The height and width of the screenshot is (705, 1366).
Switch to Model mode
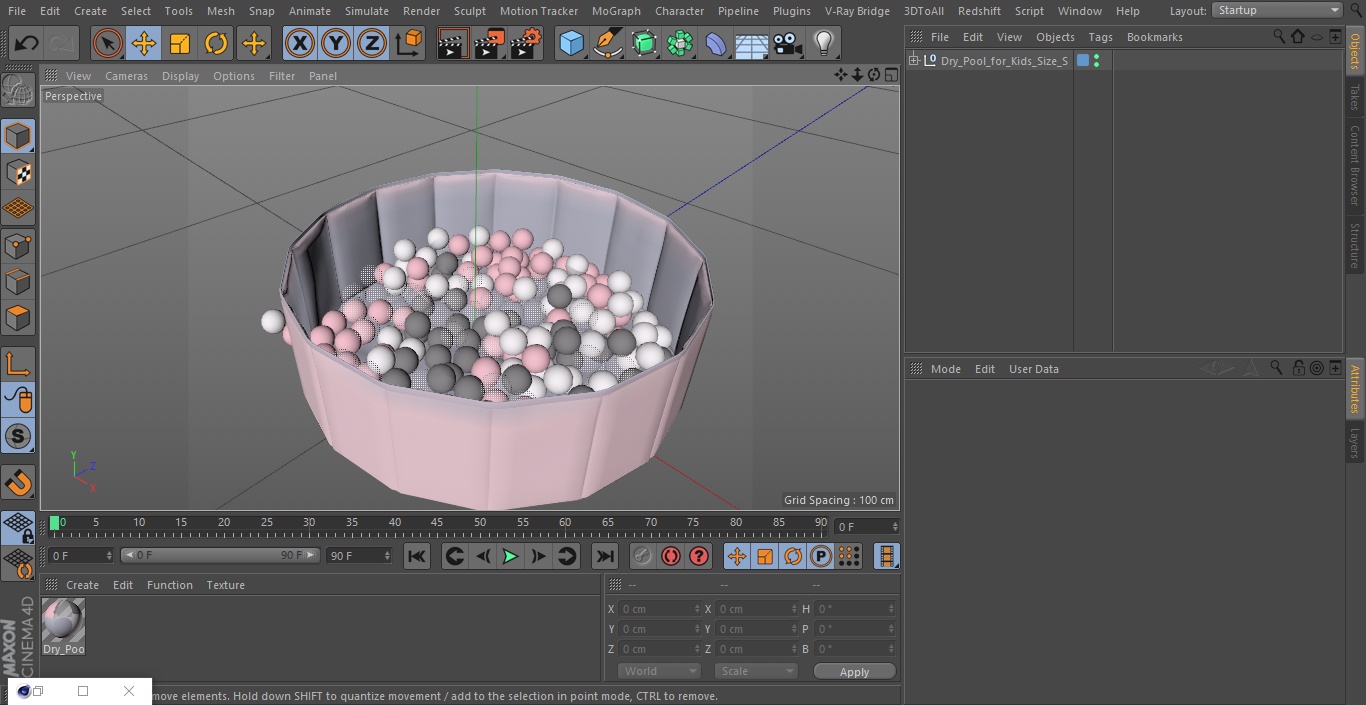(x=18, y=136)
